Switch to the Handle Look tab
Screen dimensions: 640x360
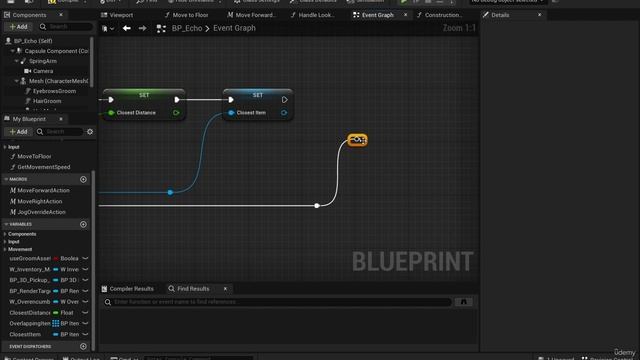(313, 15)
